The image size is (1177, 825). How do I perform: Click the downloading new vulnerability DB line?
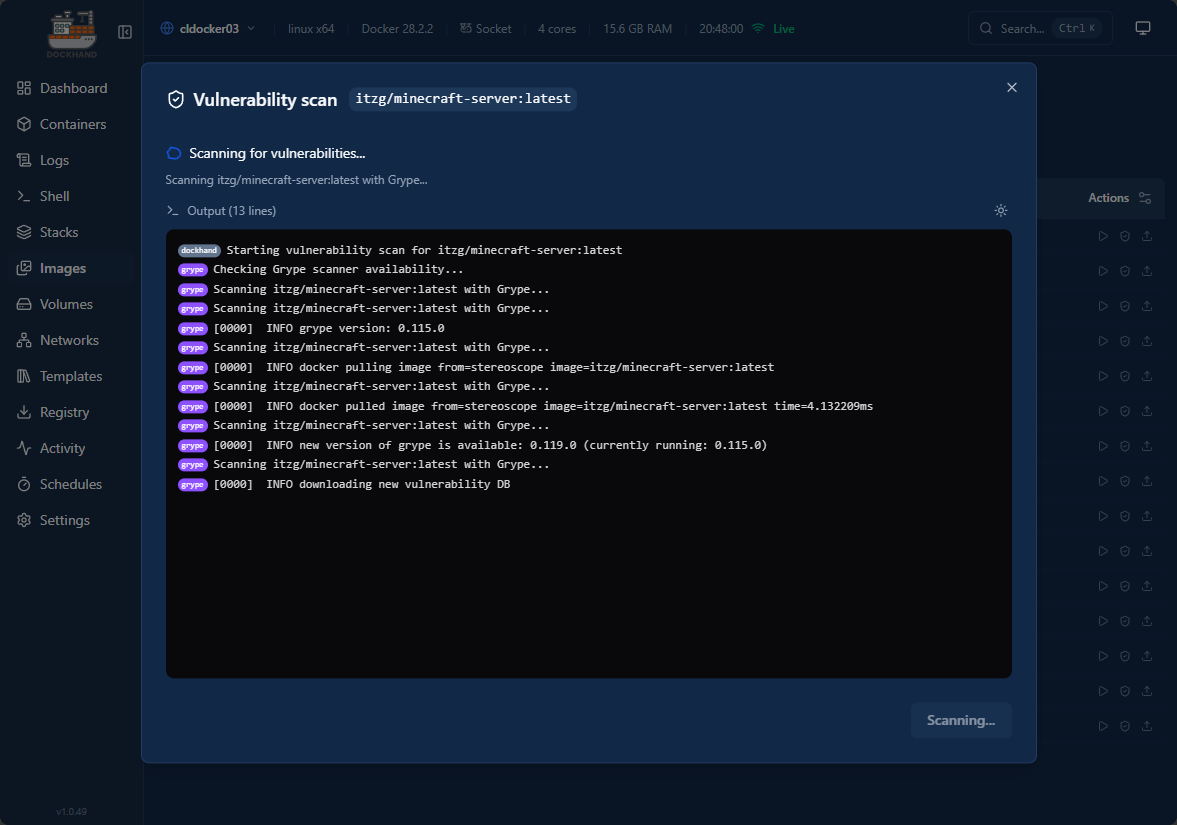coord(362,484)
